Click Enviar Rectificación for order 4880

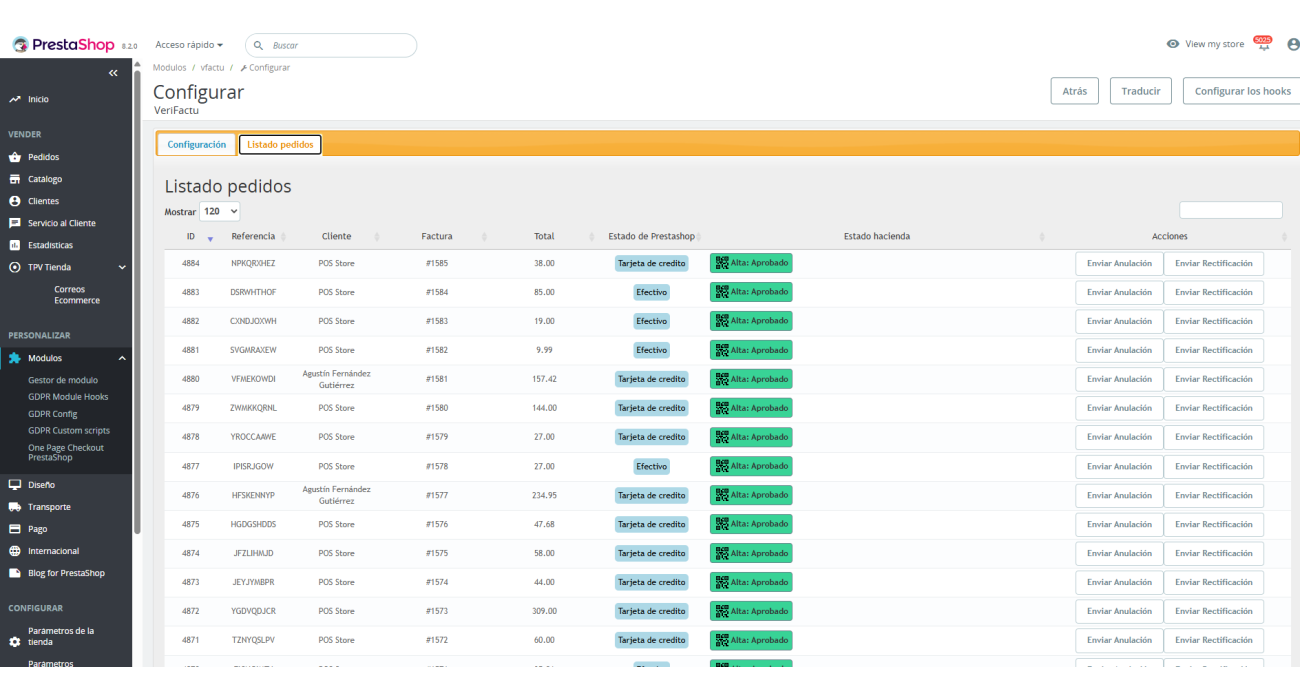pos(1213,380)
